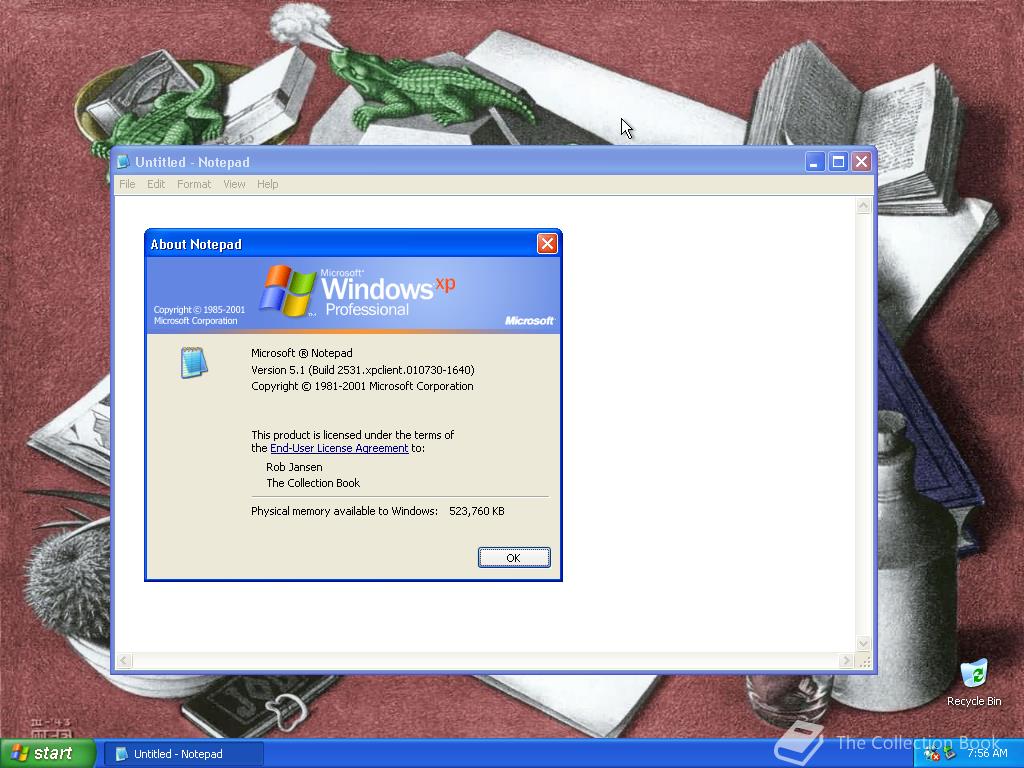Click OK in About Notepad dialog
Image resolution: width=1024 pixels, height=768 pixels.
tap(514, 558)
